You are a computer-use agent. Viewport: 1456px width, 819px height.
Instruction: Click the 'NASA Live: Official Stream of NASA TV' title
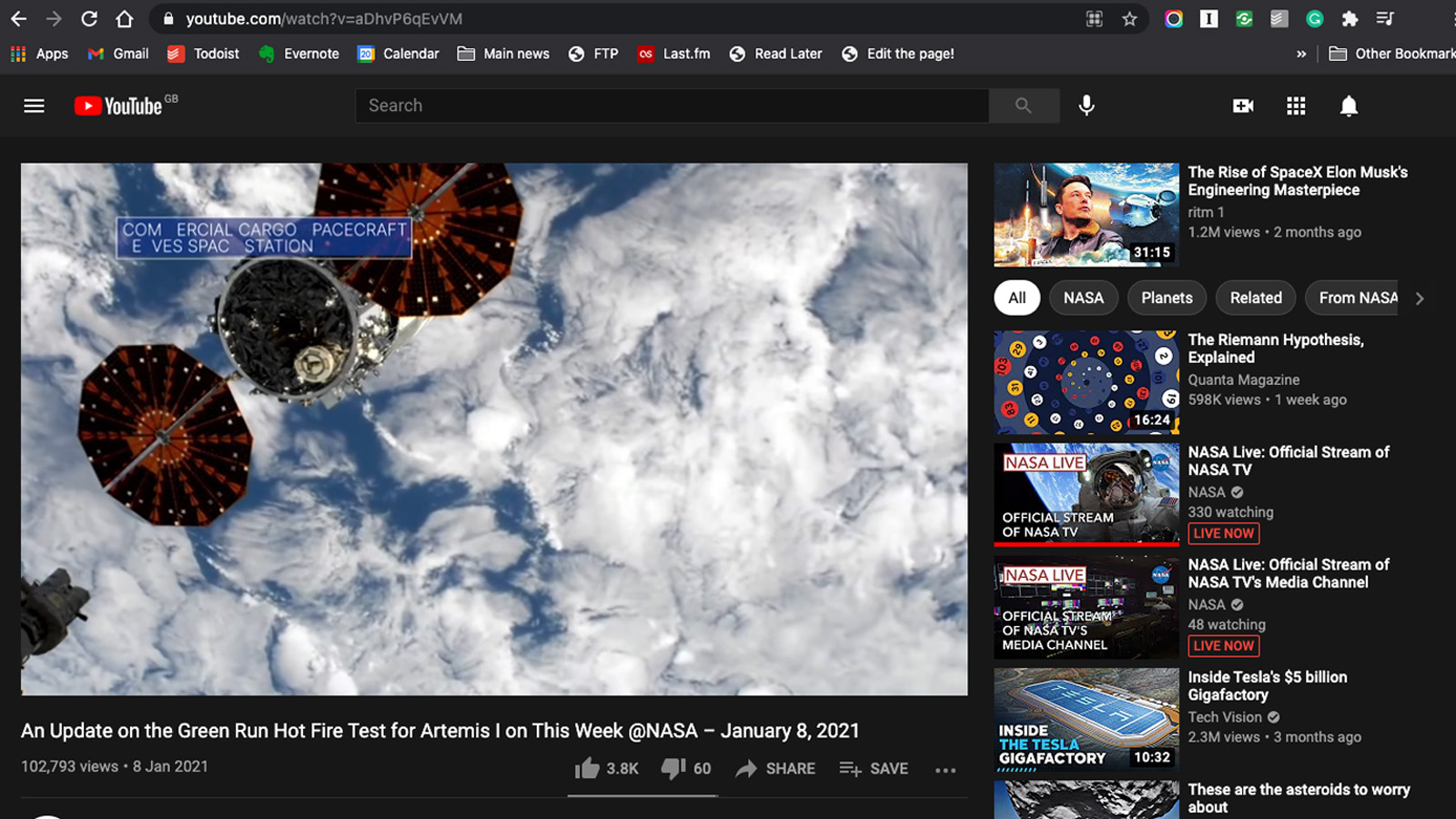coord(1289,461)
